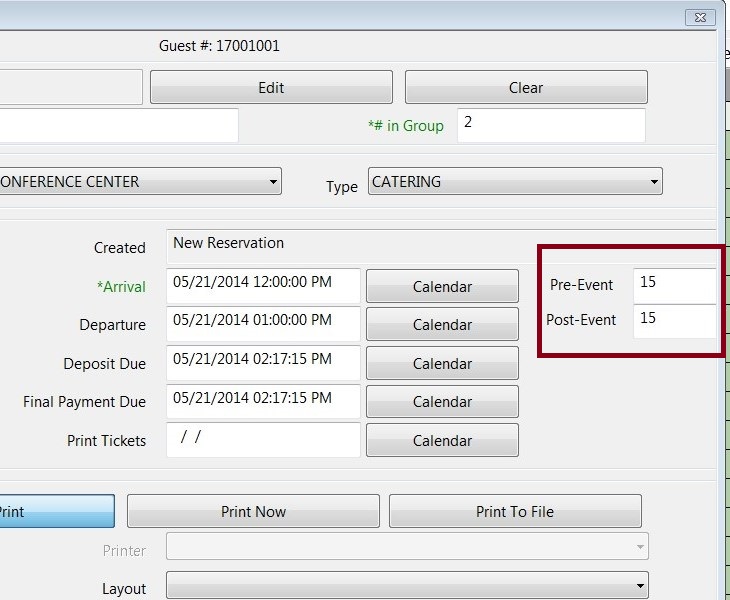730x600 pixels.
Task: Open Calendar for Deposit Due
Action: (442, 363)
